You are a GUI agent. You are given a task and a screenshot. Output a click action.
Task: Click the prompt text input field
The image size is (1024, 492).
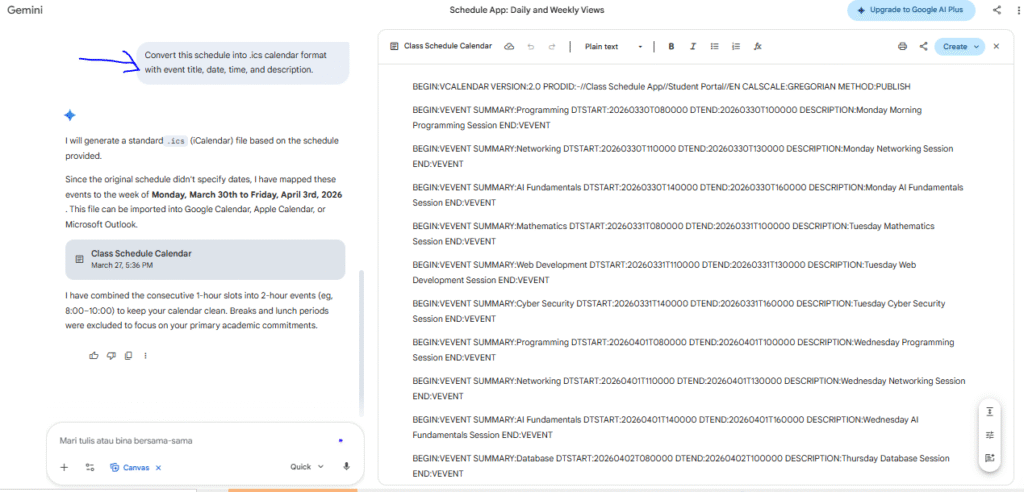point(190,440)
